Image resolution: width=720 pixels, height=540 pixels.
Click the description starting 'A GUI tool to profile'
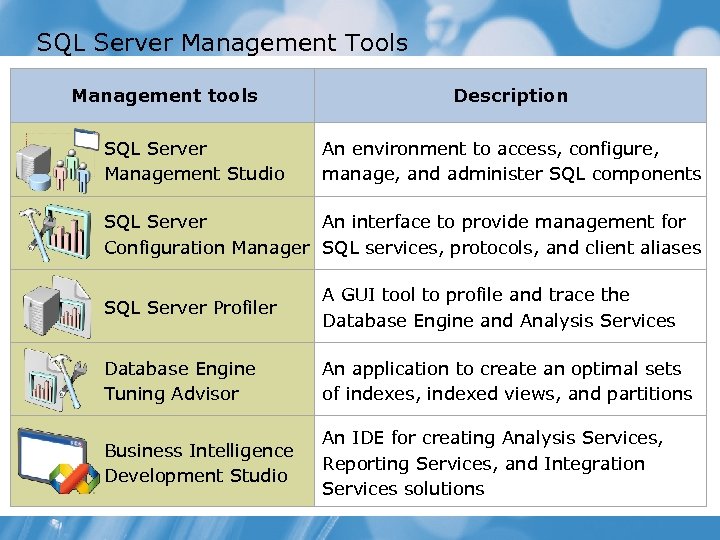499,307
